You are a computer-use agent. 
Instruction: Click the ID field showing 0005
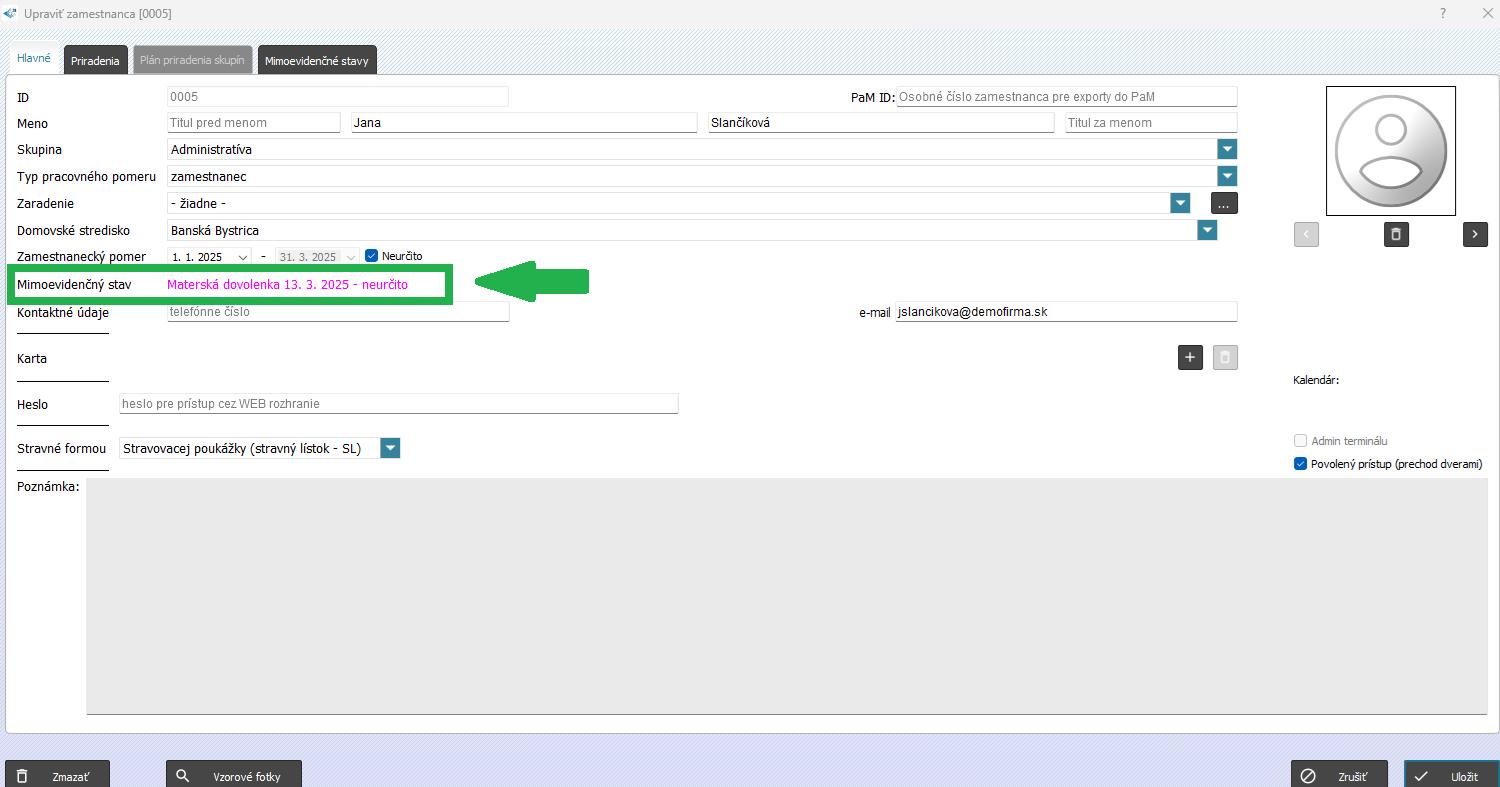[338, 97]
